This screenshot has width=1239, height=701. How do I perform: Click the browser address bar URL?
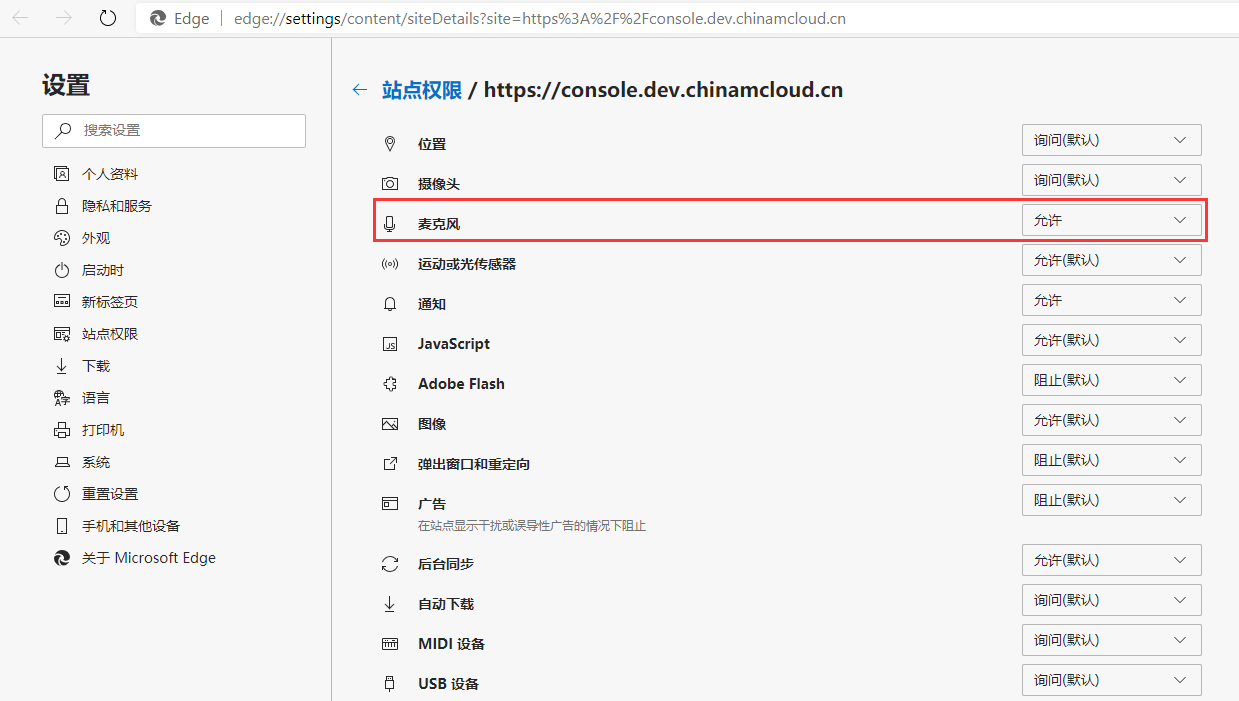click(540, 19)
